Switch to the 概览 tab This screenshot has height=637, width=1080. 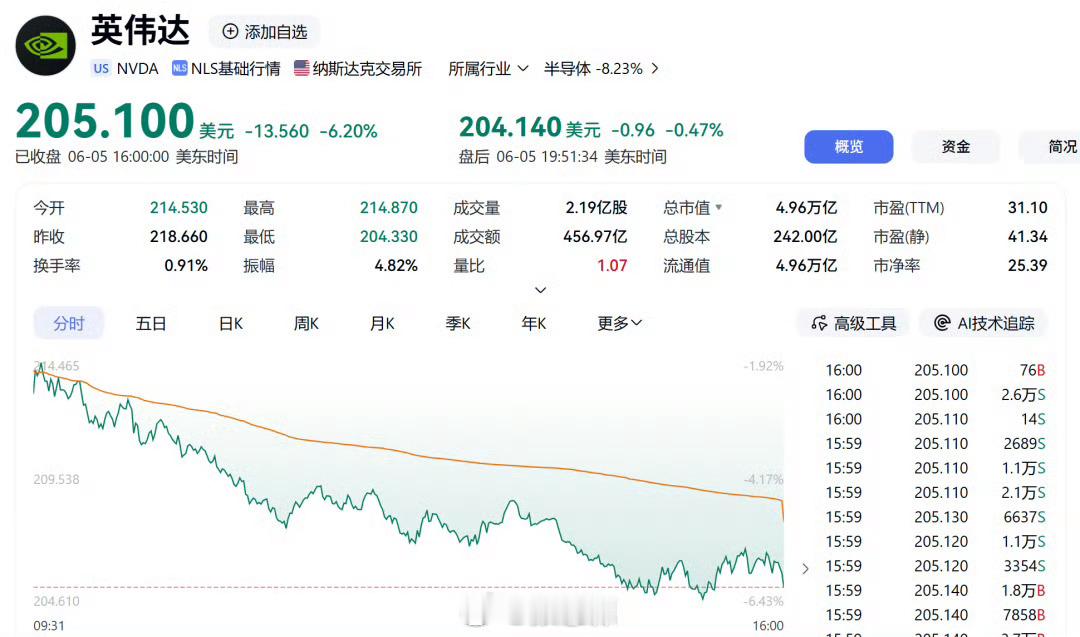point(849,147)
